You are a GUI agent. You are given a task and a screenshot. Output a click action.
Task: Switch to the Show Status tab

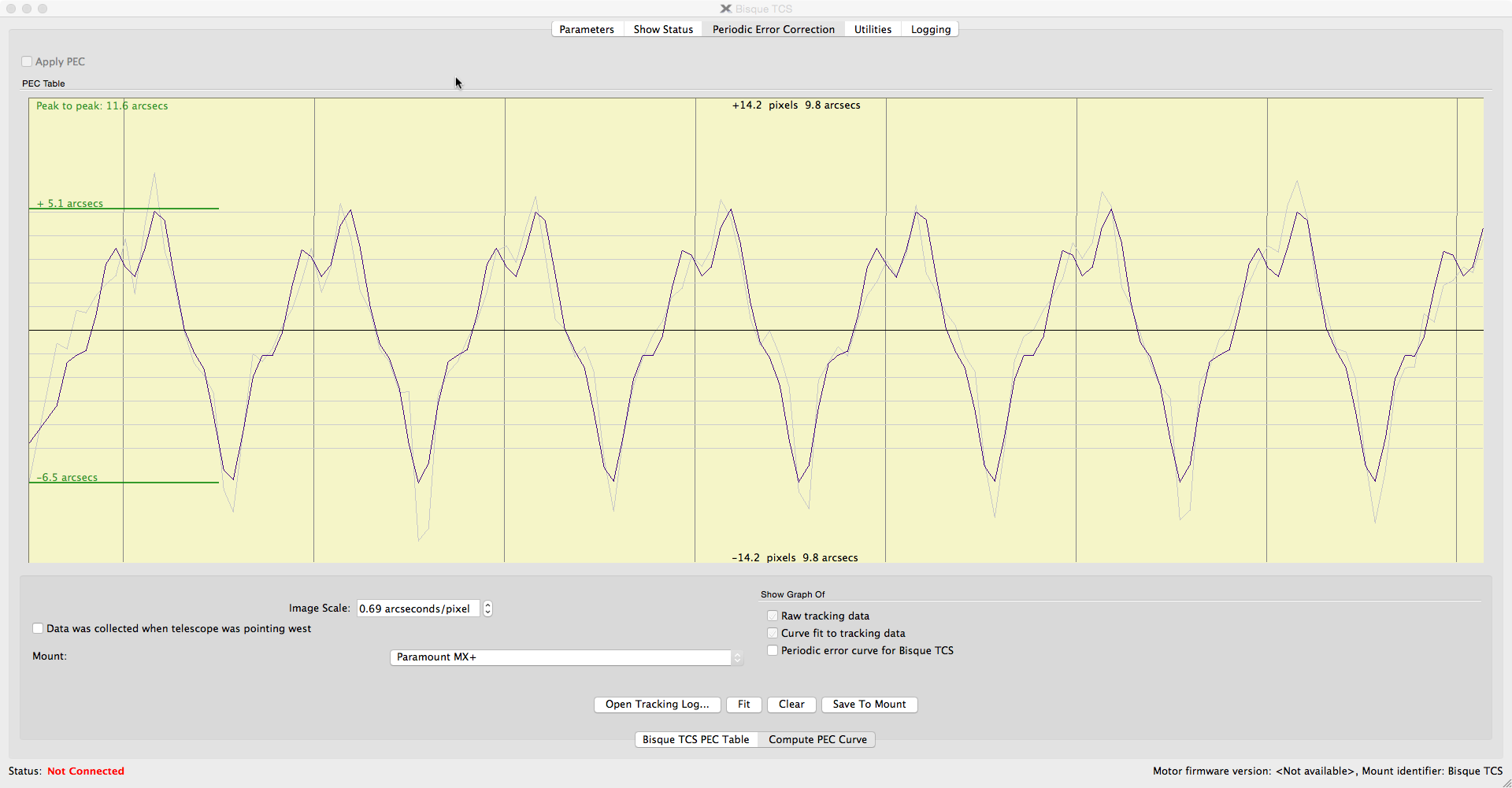coord(663,29)
